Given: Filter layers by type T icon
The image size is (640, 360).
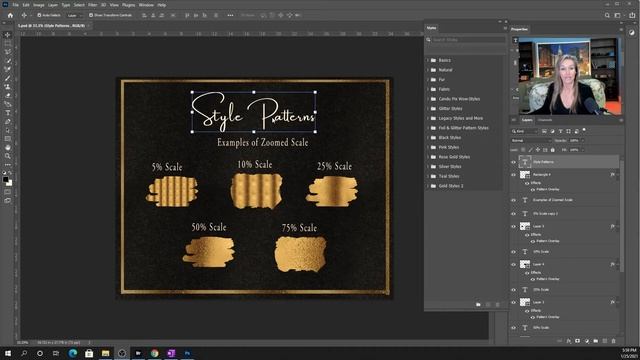Looking at the screenshot, I should (x=560, y=131).
